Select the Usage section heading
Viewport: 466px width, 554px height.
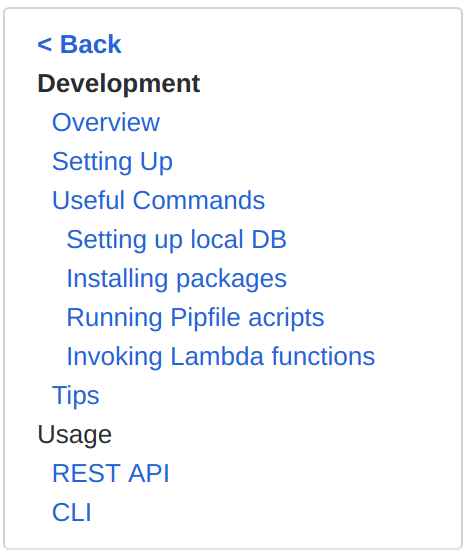[75, 435]
